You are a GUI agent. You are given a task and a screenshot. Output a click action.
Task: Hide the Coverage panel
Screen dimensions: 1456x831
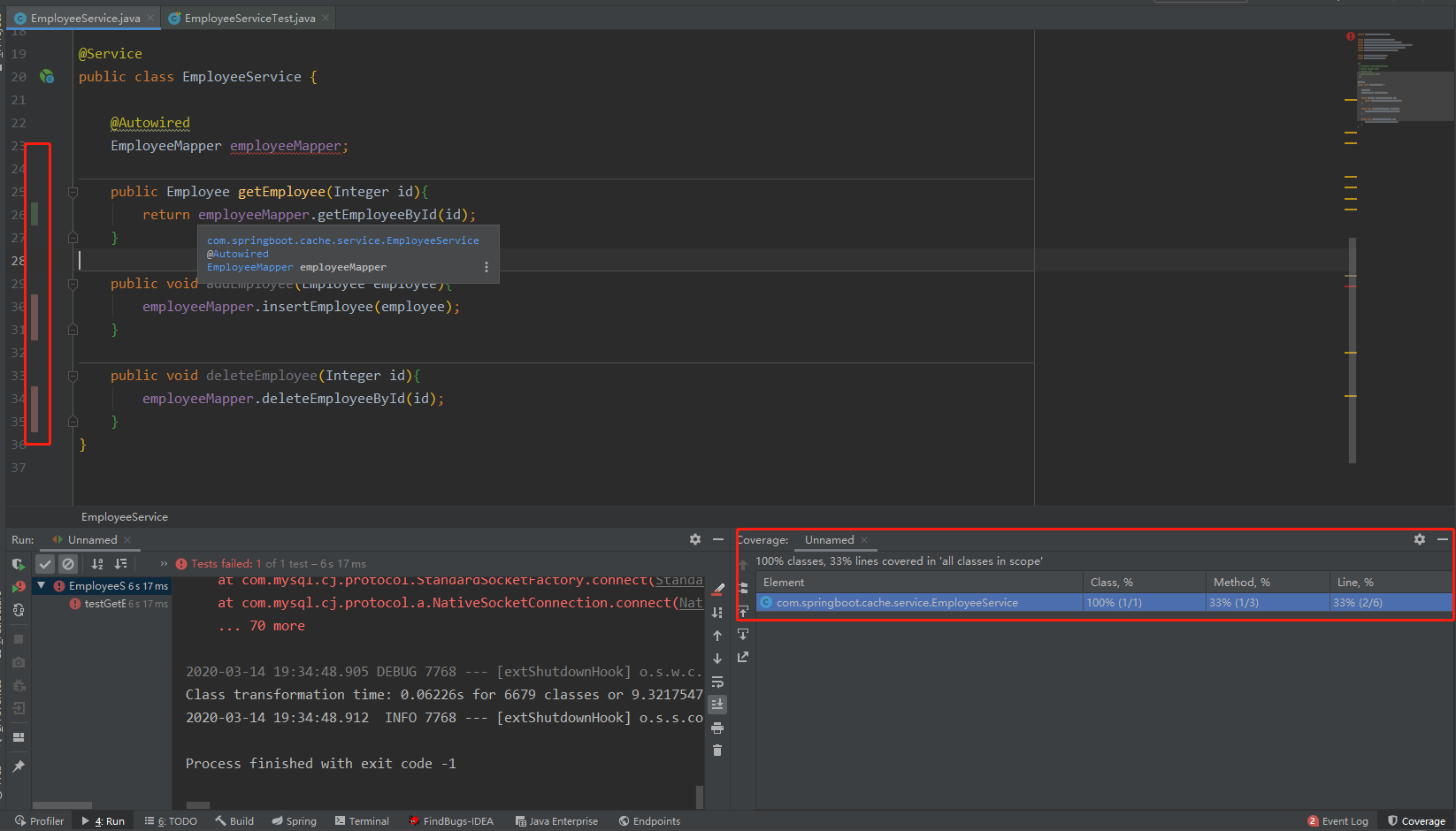(x=1443, y=539)
